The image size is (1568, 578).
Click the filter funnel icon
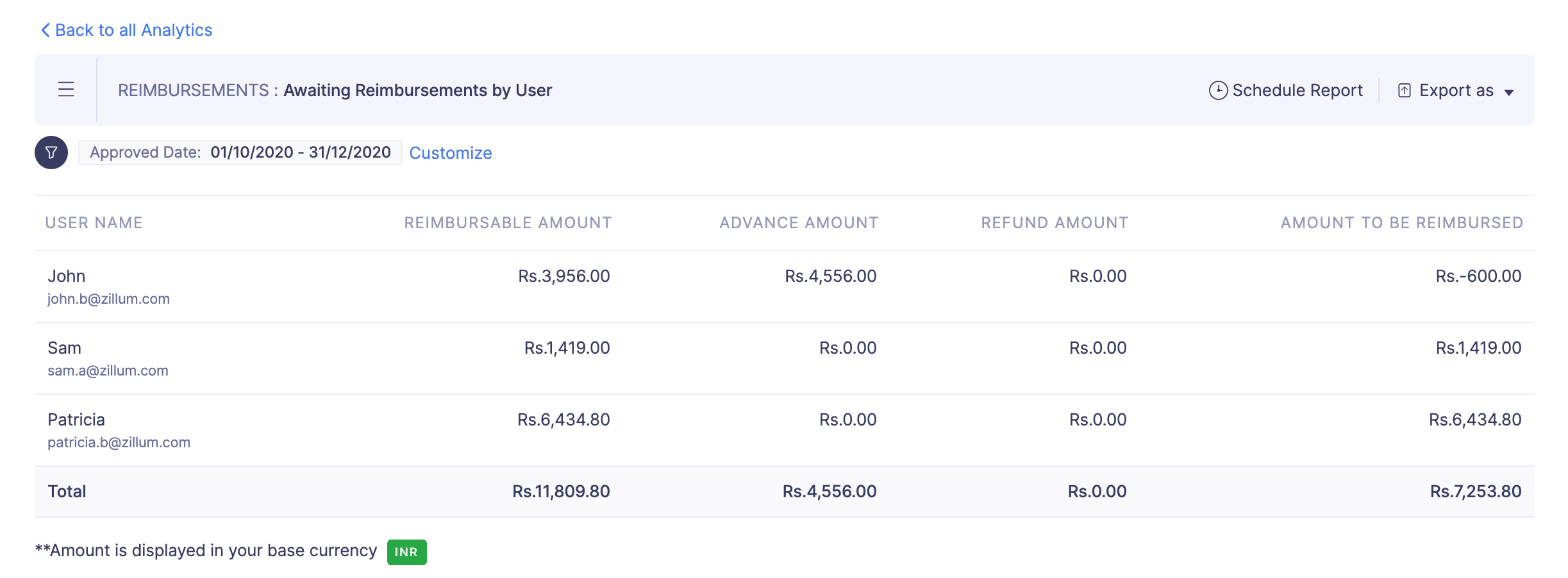point(51,153)
